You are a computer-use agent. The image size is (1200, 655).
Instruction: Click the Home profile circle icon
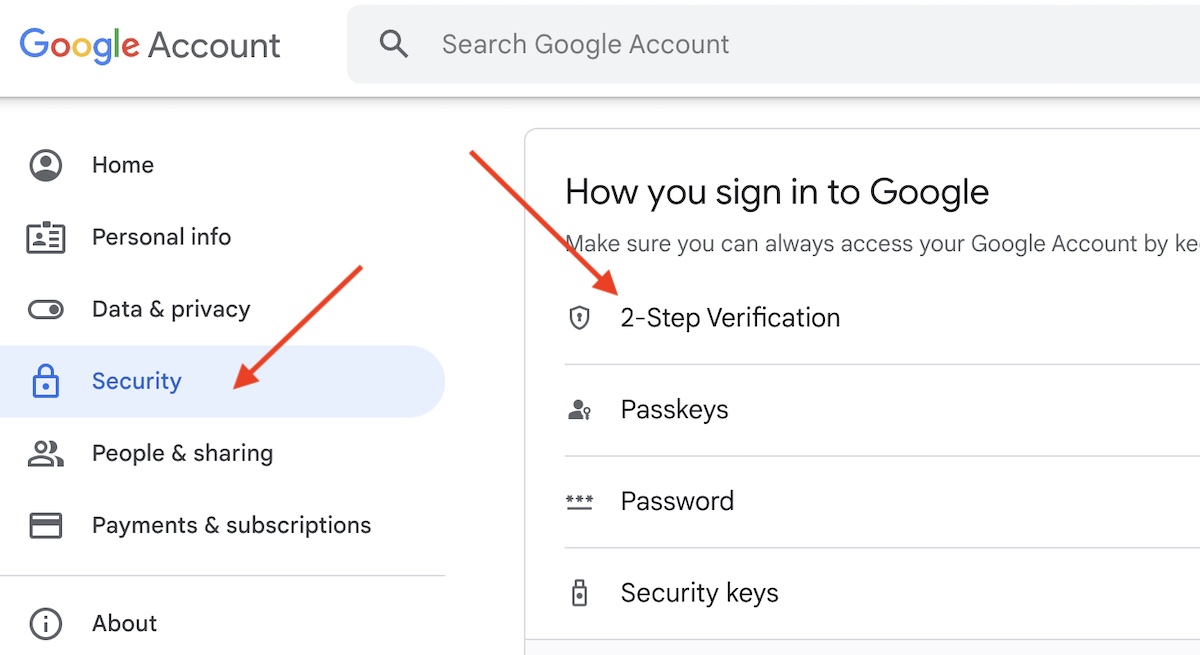(x=46, y=165)
